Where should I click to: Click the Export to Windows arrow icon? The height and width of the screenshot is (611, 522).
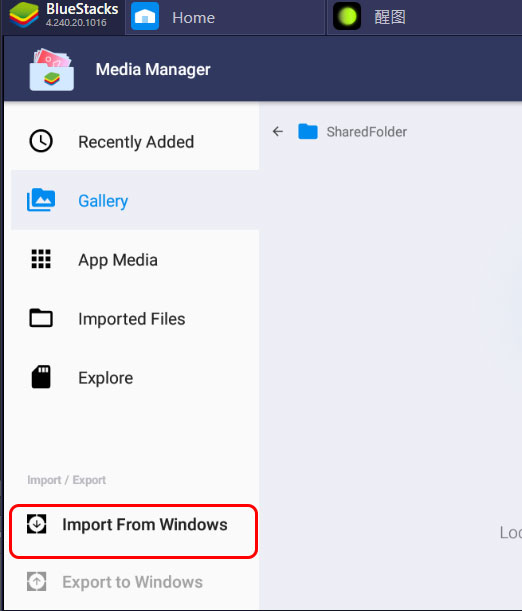37,581
